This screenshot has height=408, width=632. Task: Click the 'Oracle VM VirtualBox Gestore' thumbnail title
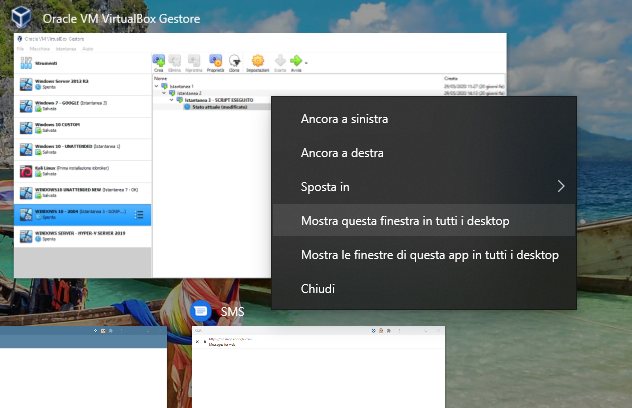coord(121,19)
